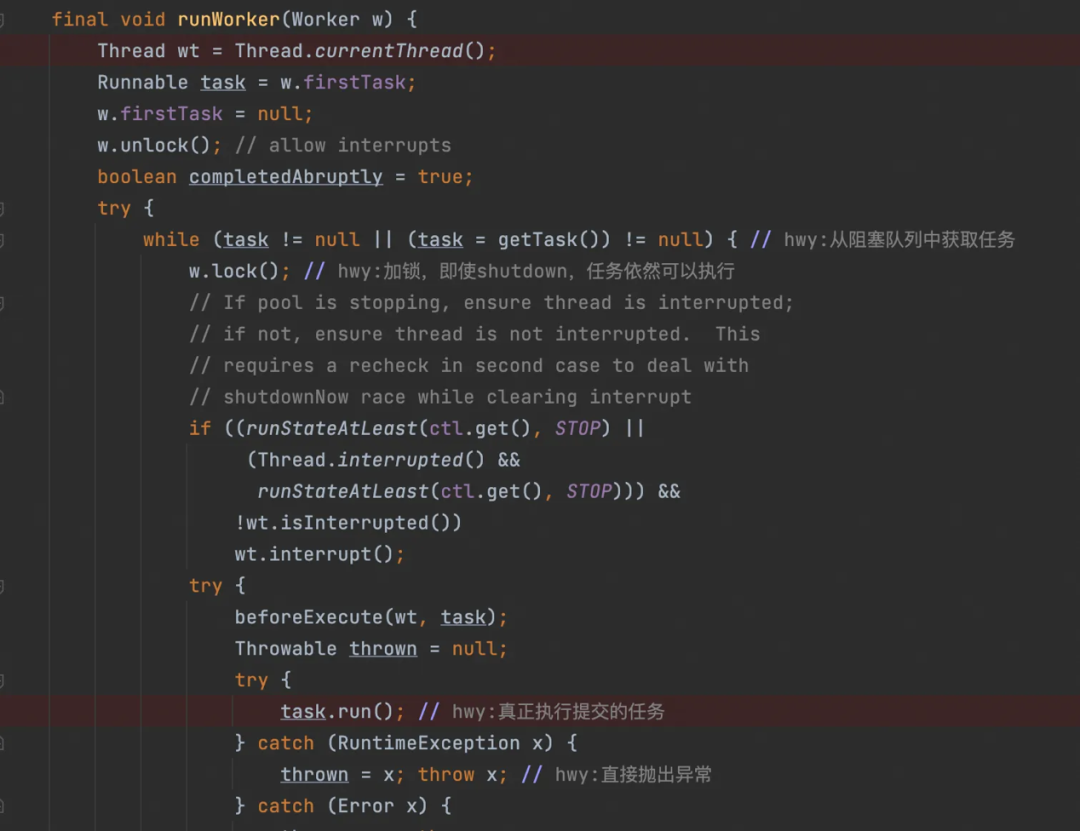1080x831 pixels.
Task: Click the task.run() call
Action: pyautogui.click(x=337, y=712)
